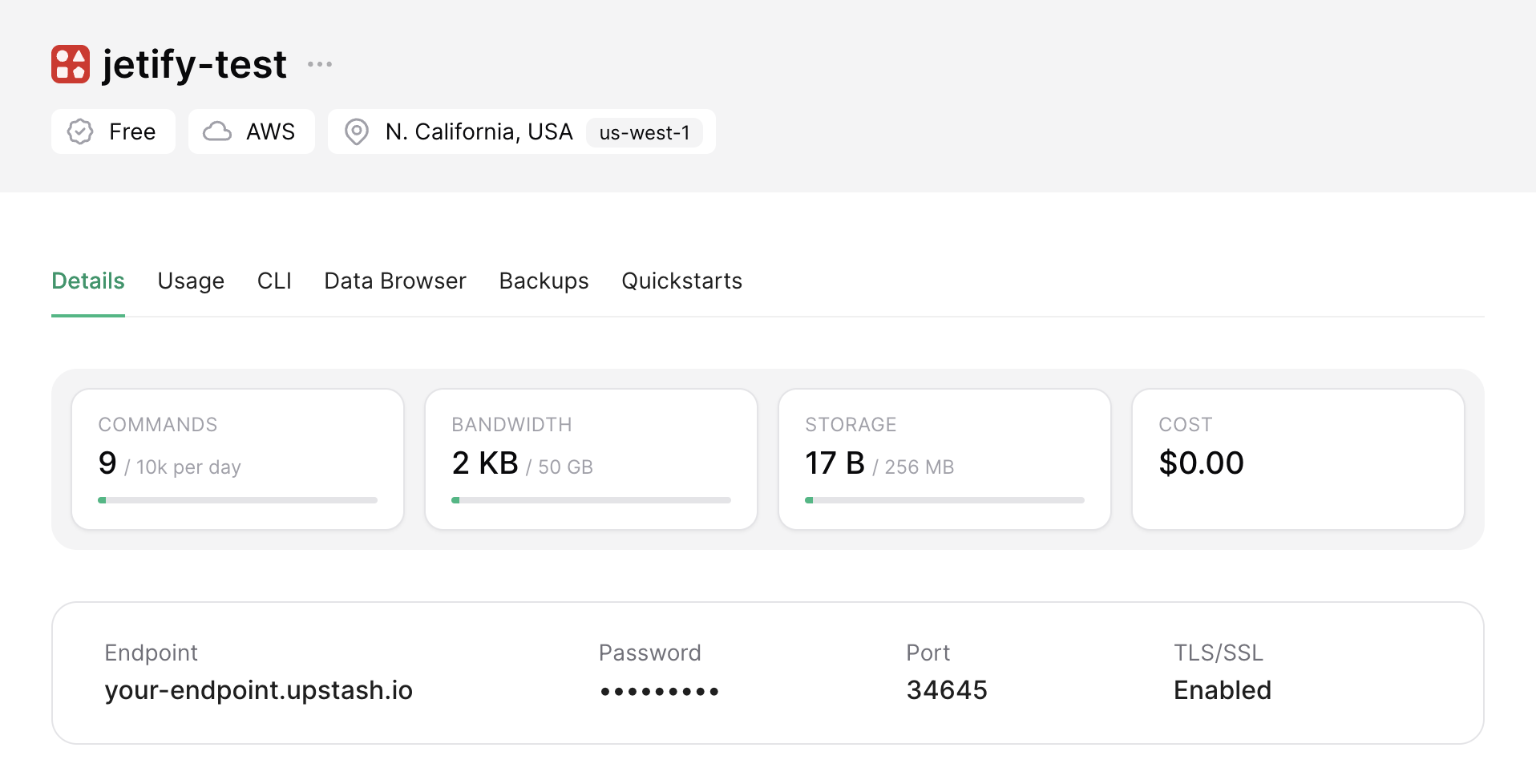Toggle the Free plan selection
The width and height of the screenshot is (1536, 784).
[x=113, y=131]
